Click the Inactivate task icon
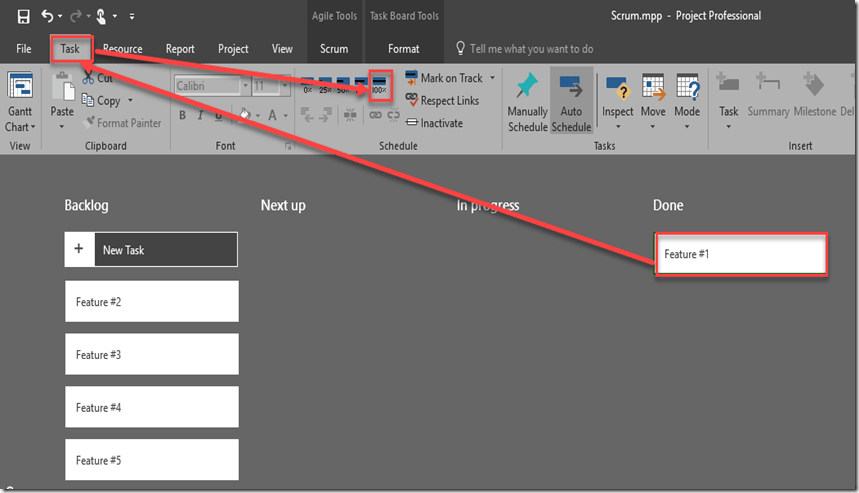 pyautogui.click(x=411, y=123)
